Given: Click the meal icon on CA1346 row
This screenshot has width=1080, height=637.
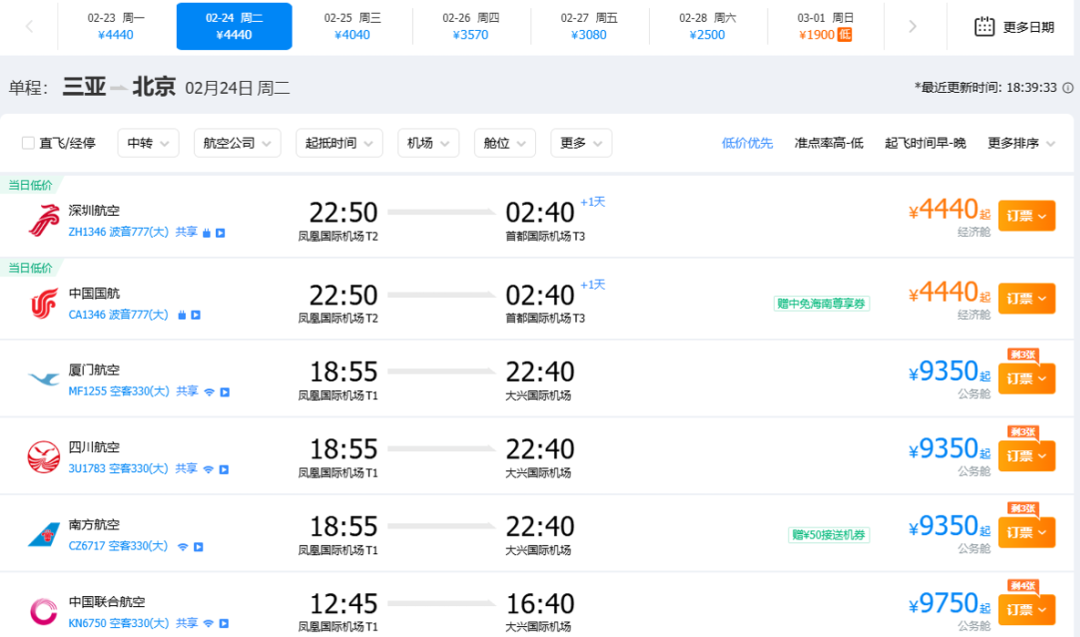Looking at the screenshot, I should (x=182, y=315).
